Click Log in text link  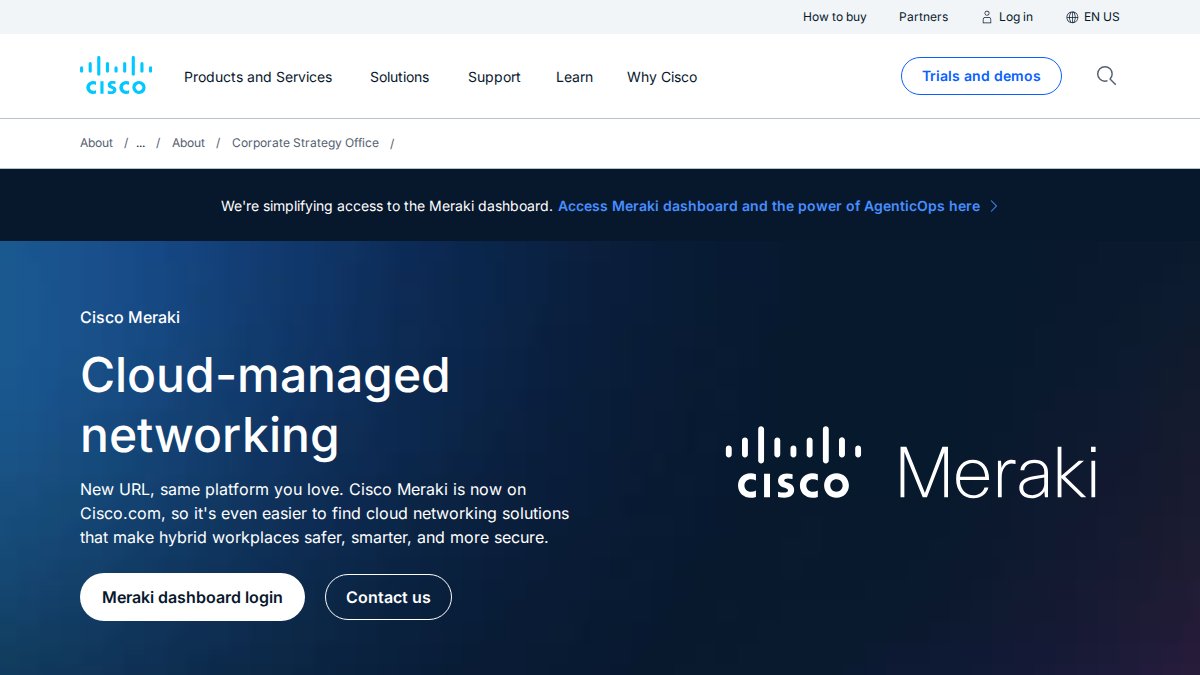pos(1015,17)
